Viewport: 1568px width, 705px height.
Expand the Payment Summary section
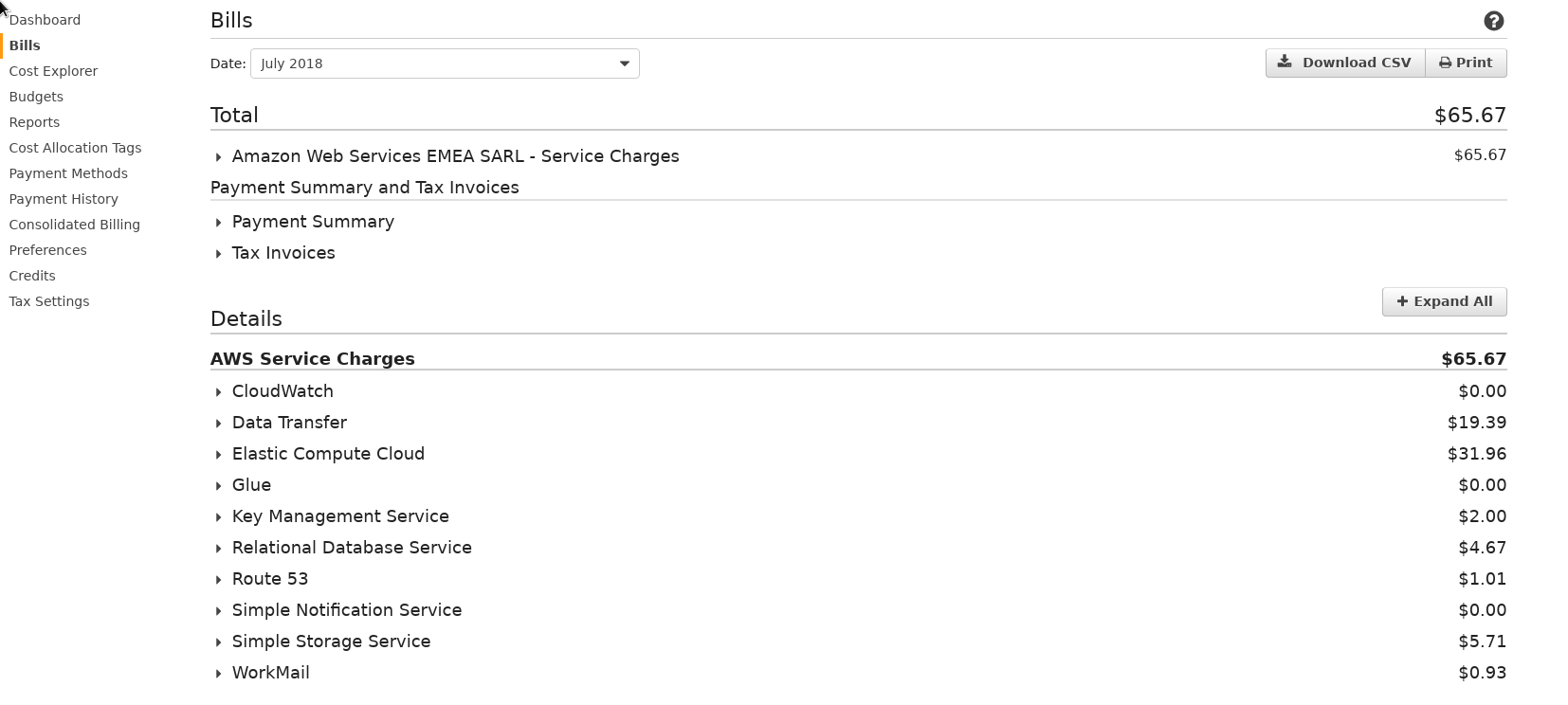303,222
